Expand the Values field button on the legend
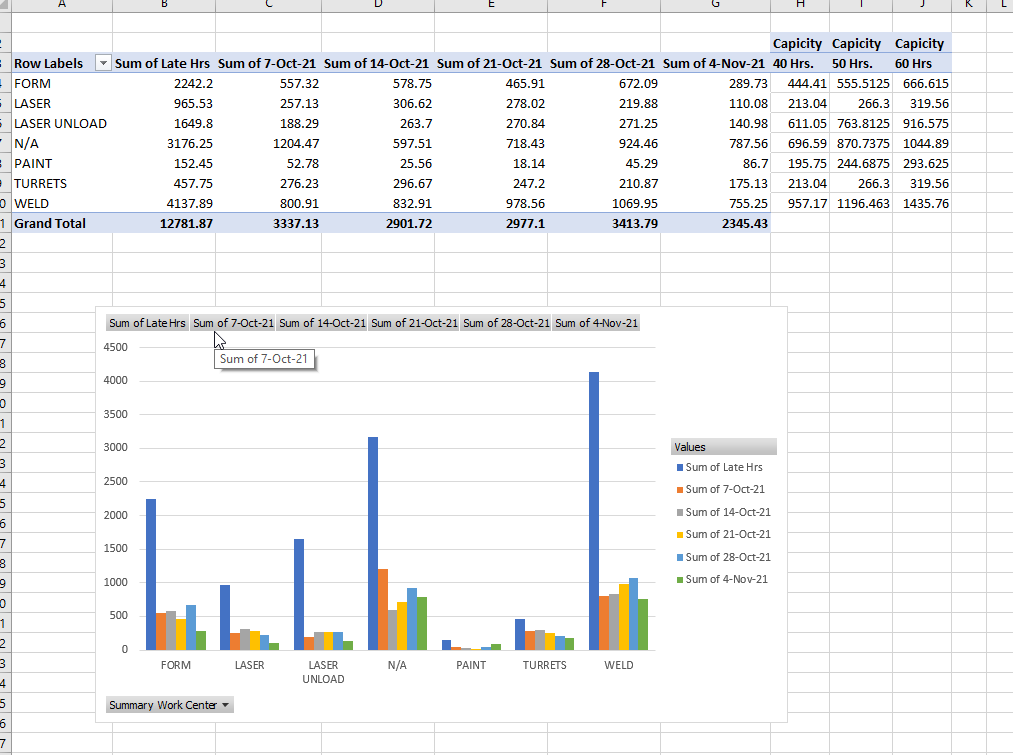 (x=723, y=445)
